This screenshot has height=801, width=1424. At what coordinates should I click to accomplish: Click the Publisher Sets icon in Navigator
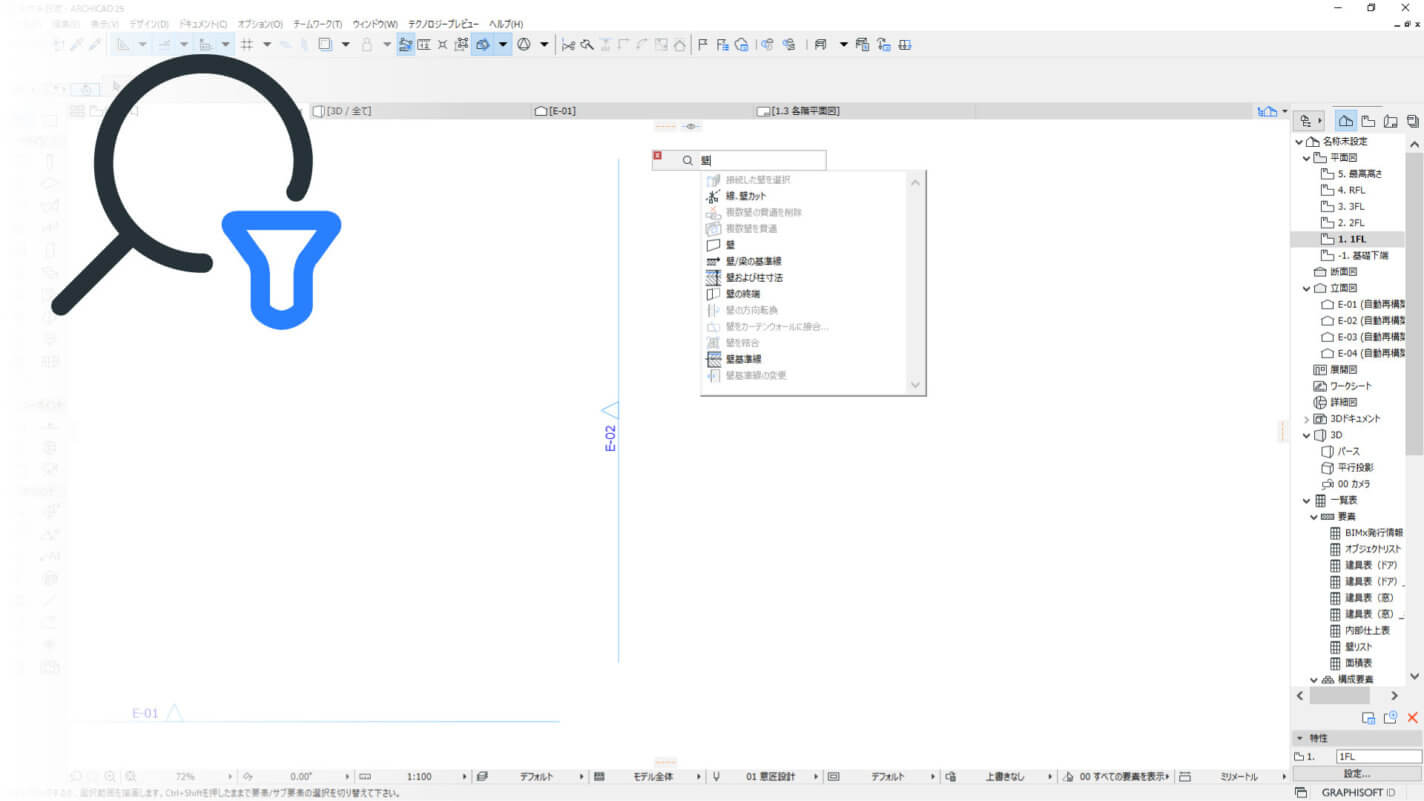tap(1412, 121)
